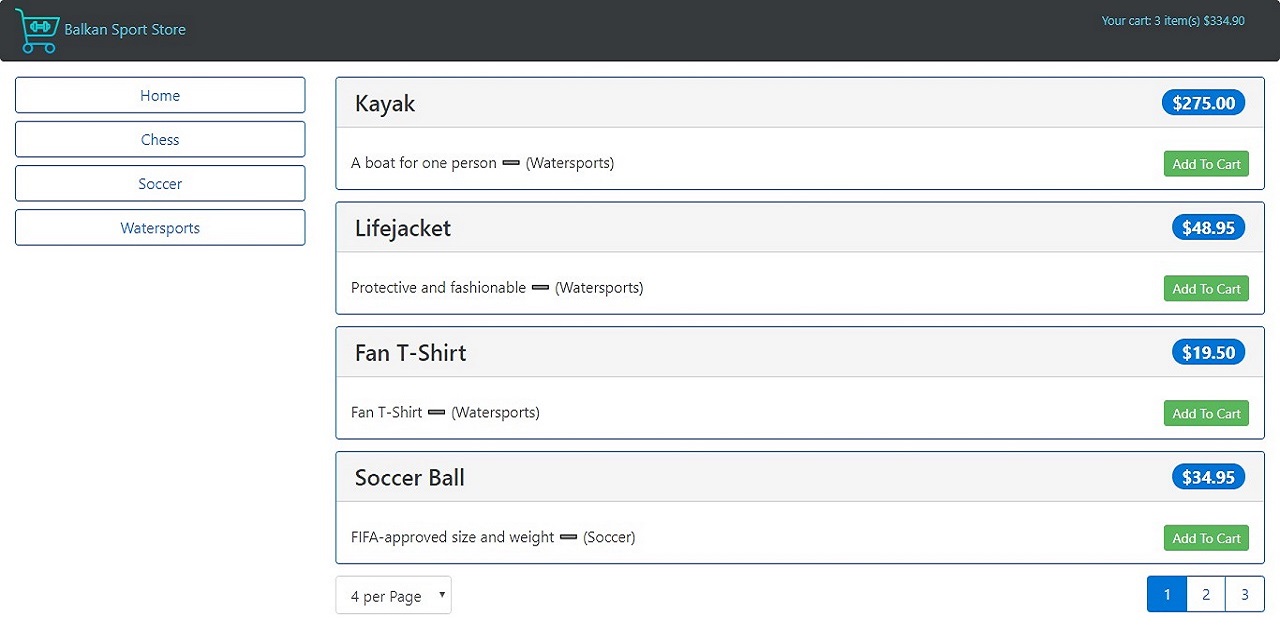Image resolution: width=1280 pixels, height=640 pixels.
Task: Click the dash icon beside Soccer Ball's description
Action: pyautogui.click(x=569, y=537)
